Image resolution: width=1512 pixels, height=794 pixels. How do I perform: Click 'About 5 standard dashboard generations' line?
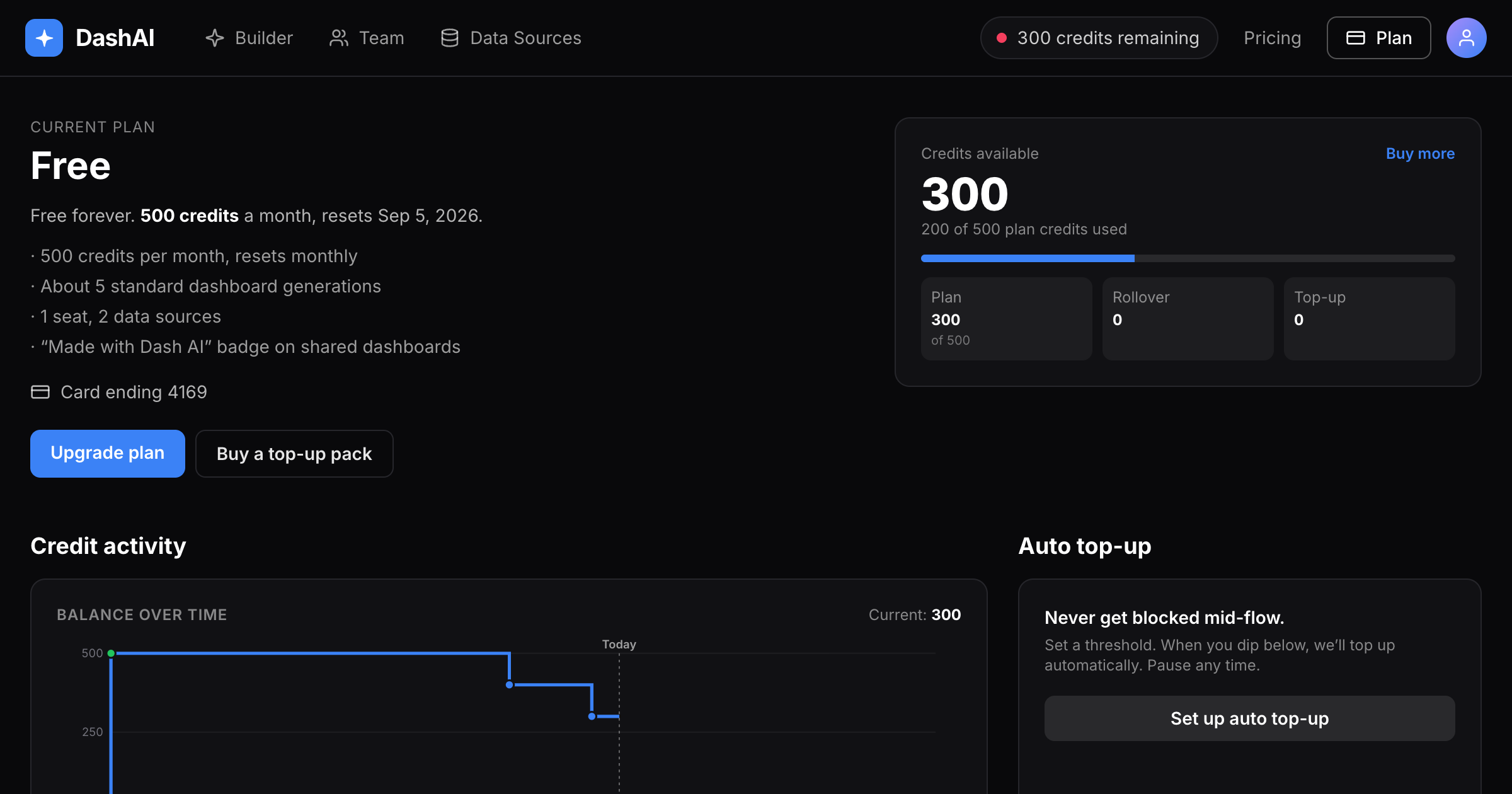[210, 286]
